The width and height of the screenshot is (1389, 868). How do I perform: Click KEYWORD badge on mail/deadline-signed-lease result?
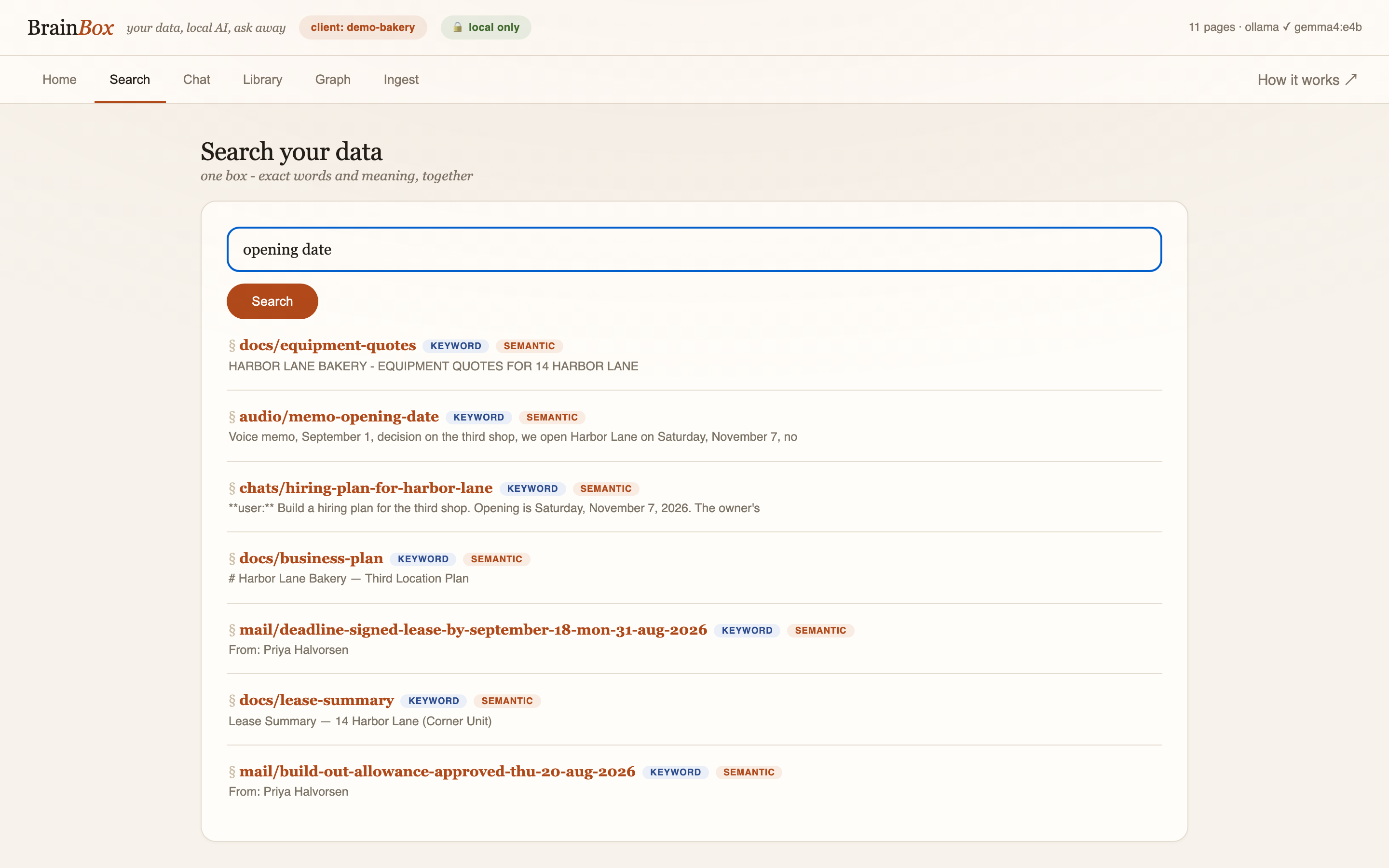point(747,630)
